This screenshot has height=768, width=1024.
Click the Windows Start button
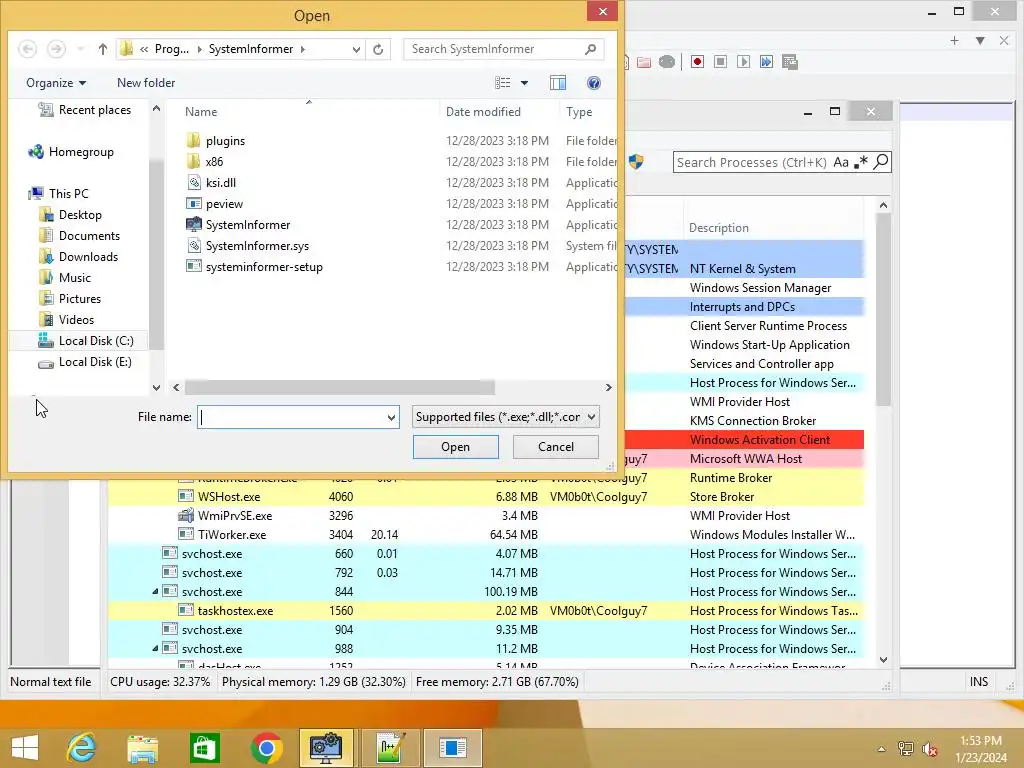25,748
